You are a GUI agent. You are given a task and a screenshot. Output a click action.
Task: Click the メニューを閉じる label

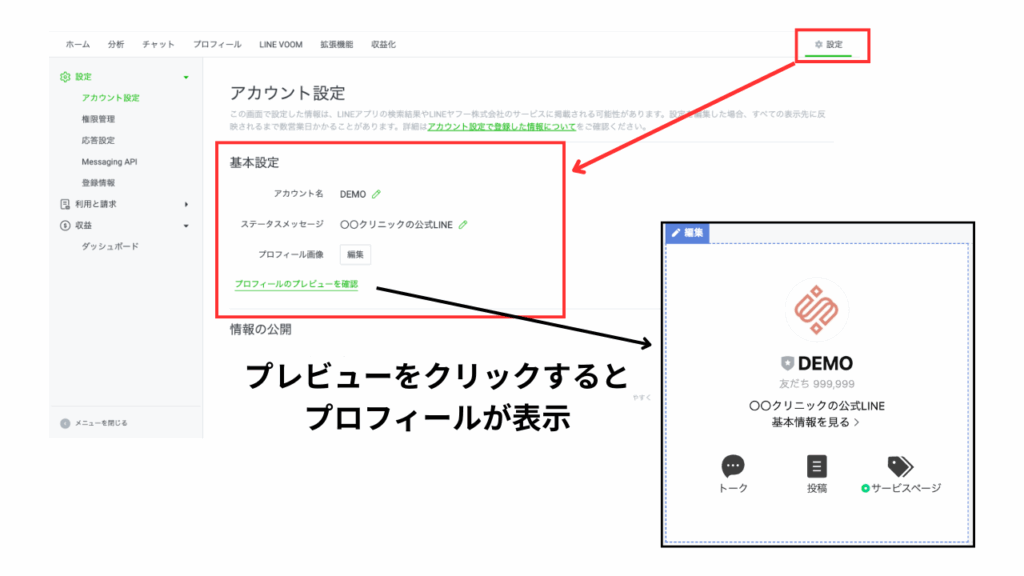[x=101, y=423]
